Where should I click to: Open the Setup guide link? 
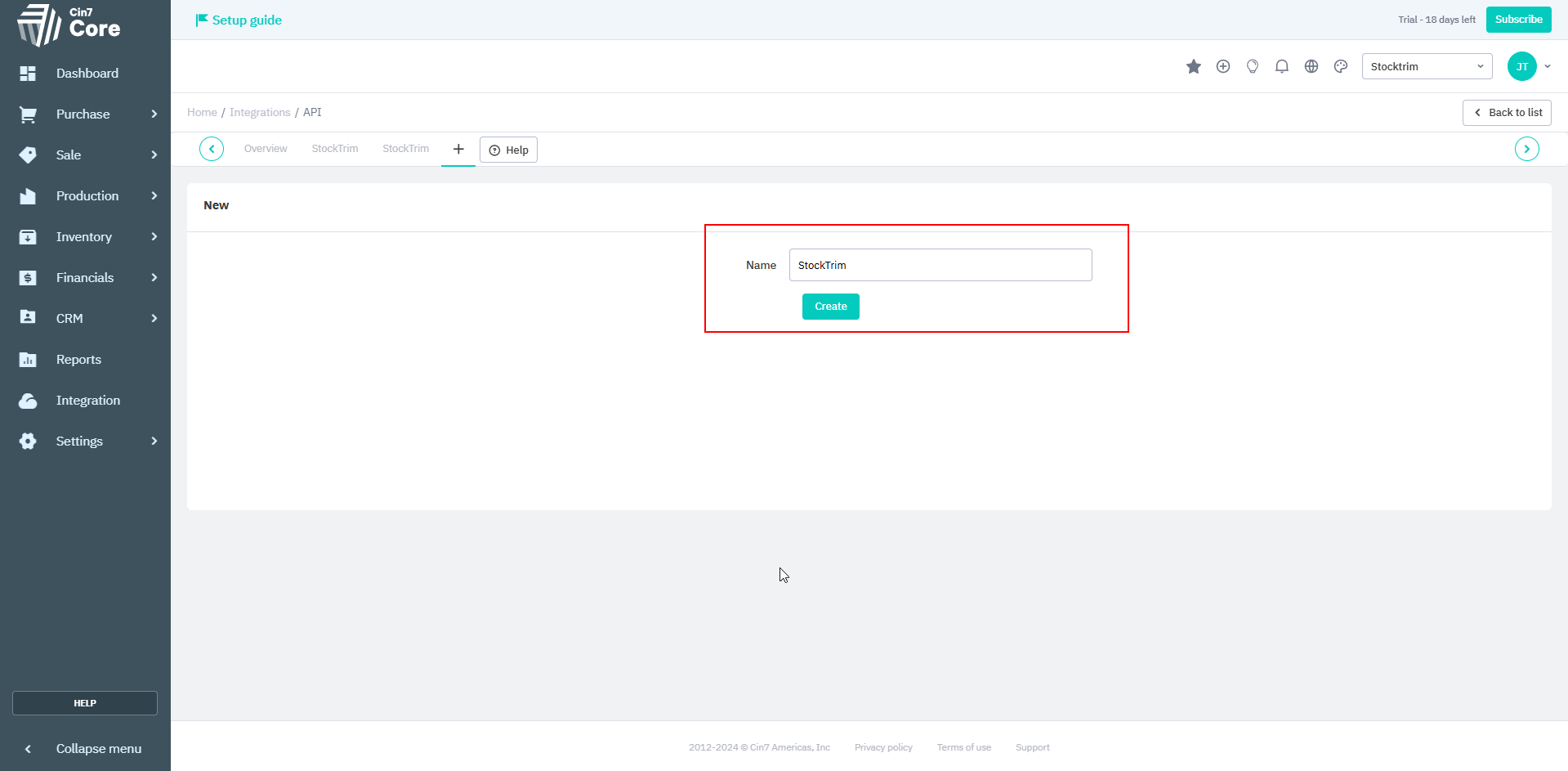coord(239,20)
